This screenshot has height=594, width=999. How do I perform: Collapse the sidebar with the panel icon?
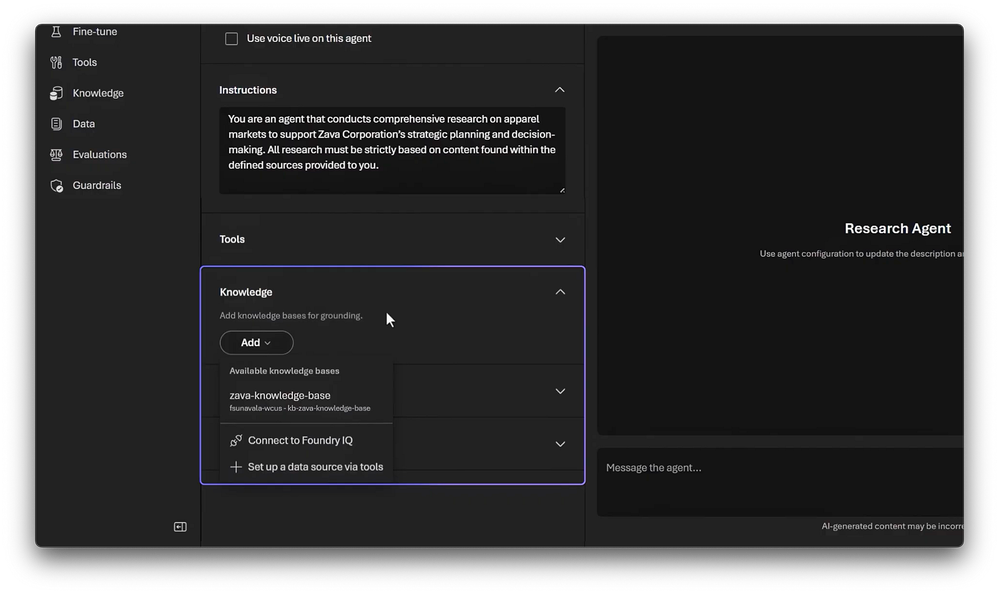[x=180, y=527]
